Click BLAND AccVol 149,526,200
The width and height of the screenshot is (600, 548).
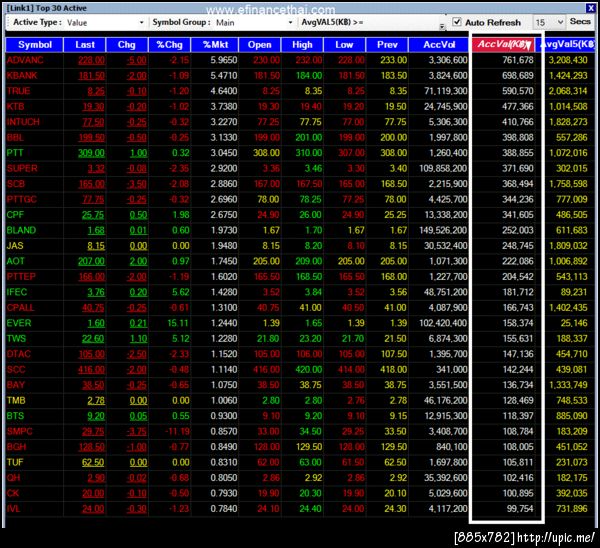(x=443, y=230)
